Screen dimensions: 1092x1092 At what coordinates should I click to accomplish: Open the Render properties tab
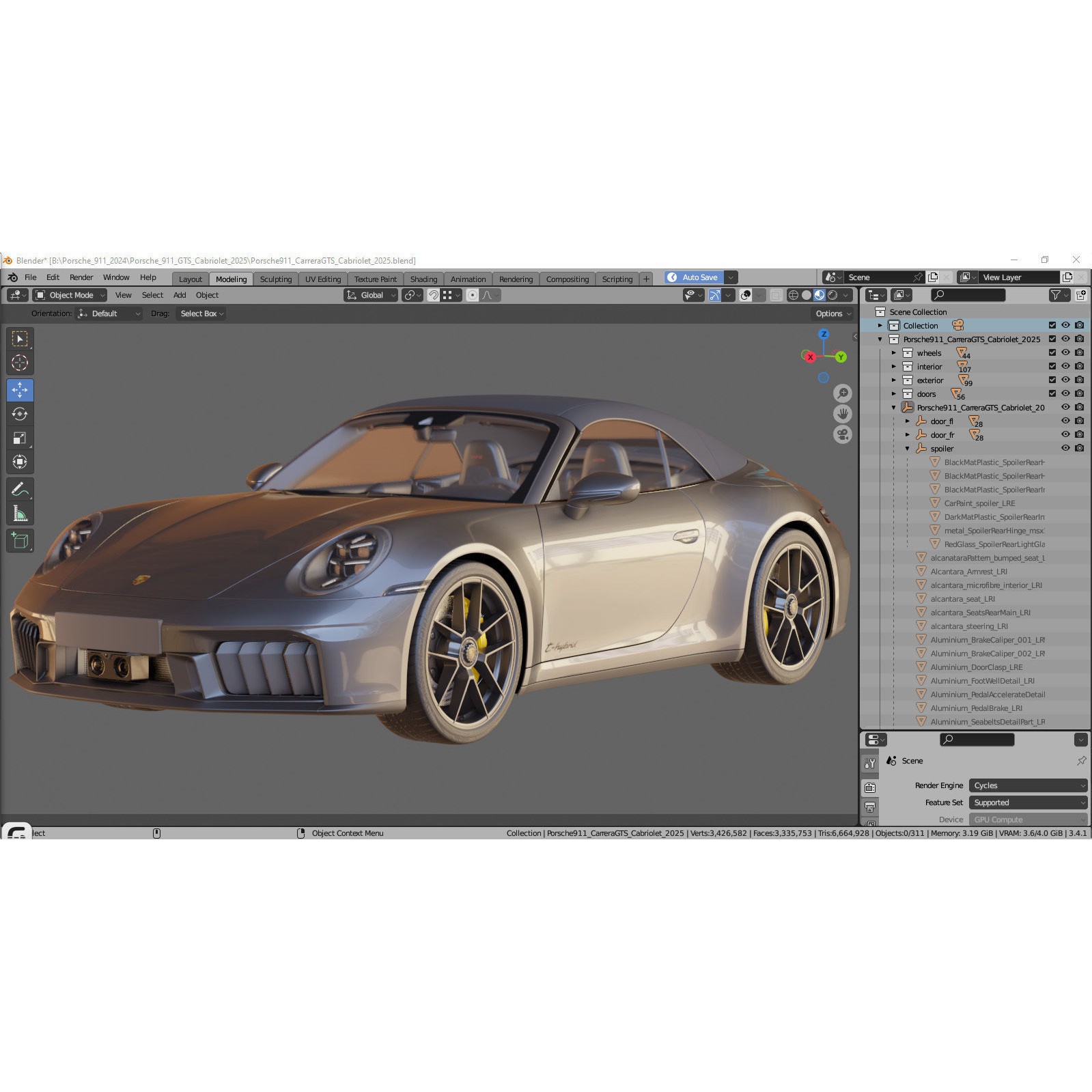870,787
